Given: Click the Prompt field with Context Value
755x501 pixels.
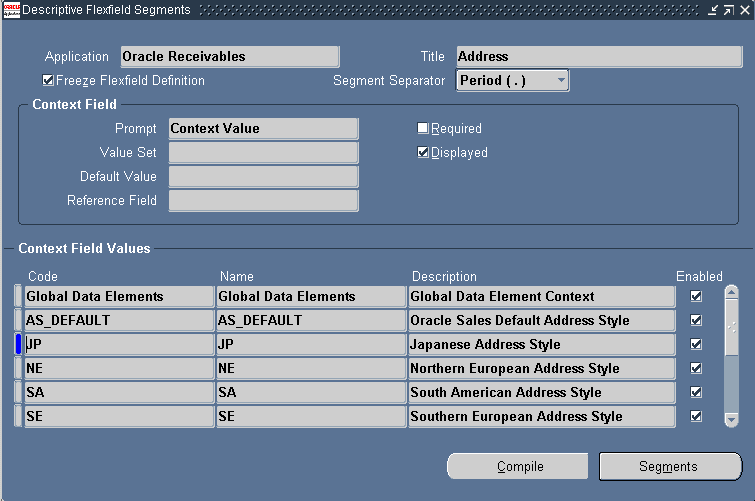Looking at the screenshot, I should pyautogui.click(x=263, y=129).
